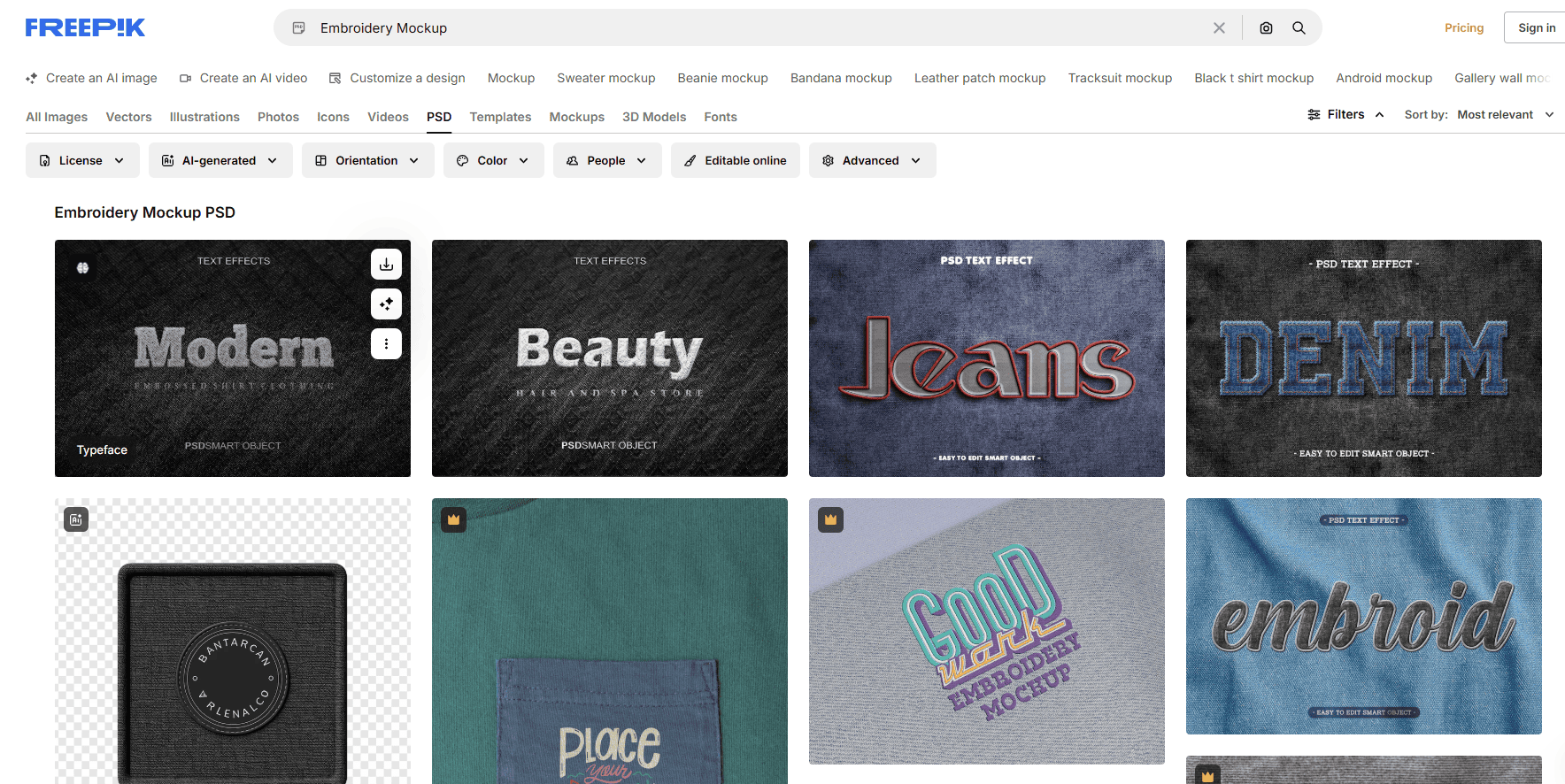Click the AI sparkle icon on Modern thumbnail
The width and height of the screenshot is (1565, 784).
pyautogui.click(x=386, y=304)
